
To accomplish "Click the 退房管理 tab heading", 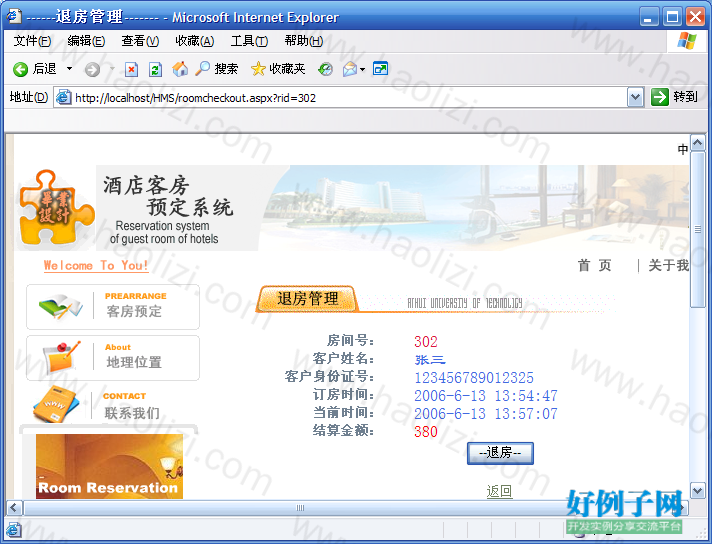I will tap(307, 299).
